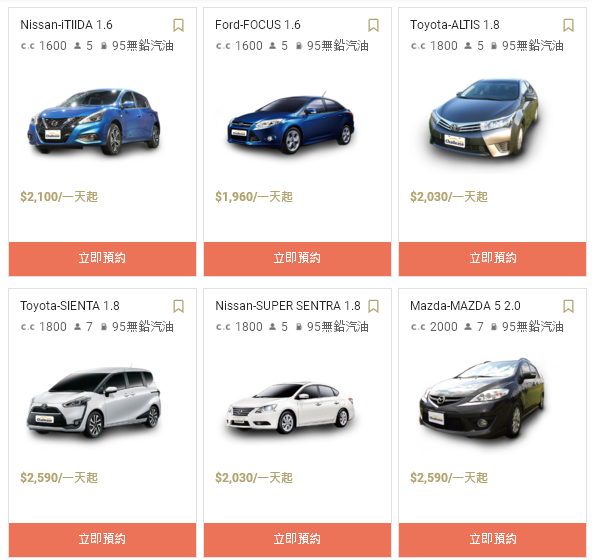Image resolution: width=600 pixels, height=560 pixels.
Task: Bookmark the Toyota-SIENTA 1.8 car
Action: [178, 306]
